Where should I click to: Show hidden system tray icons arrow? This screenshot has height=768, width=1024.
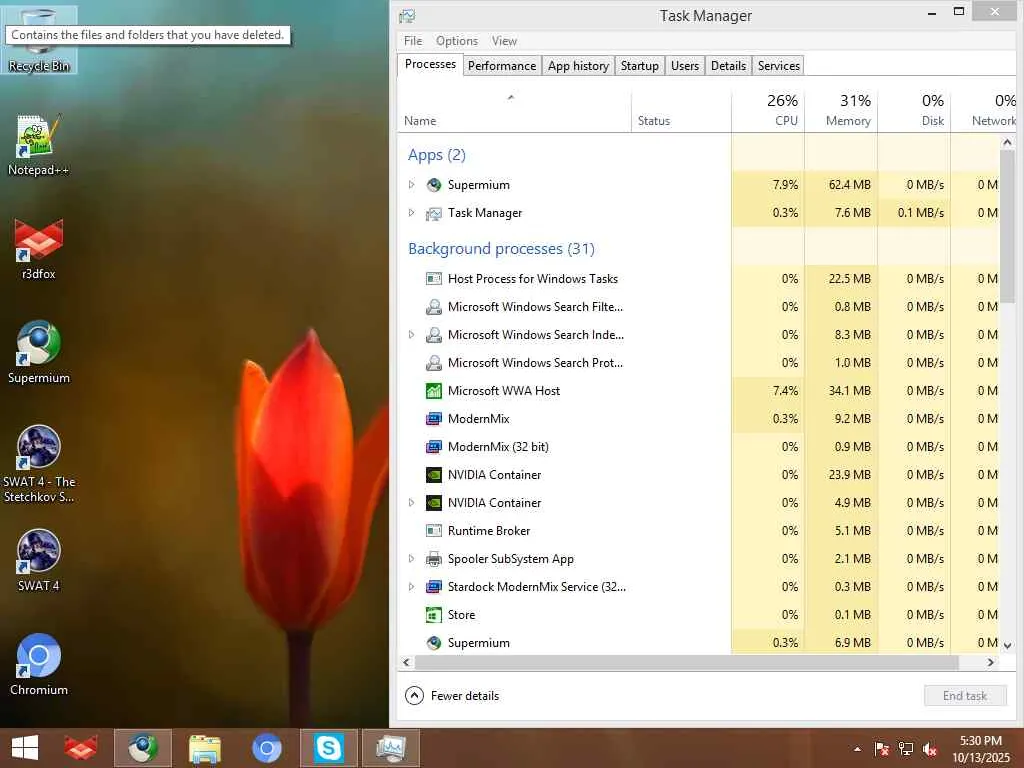pos(857,749)
